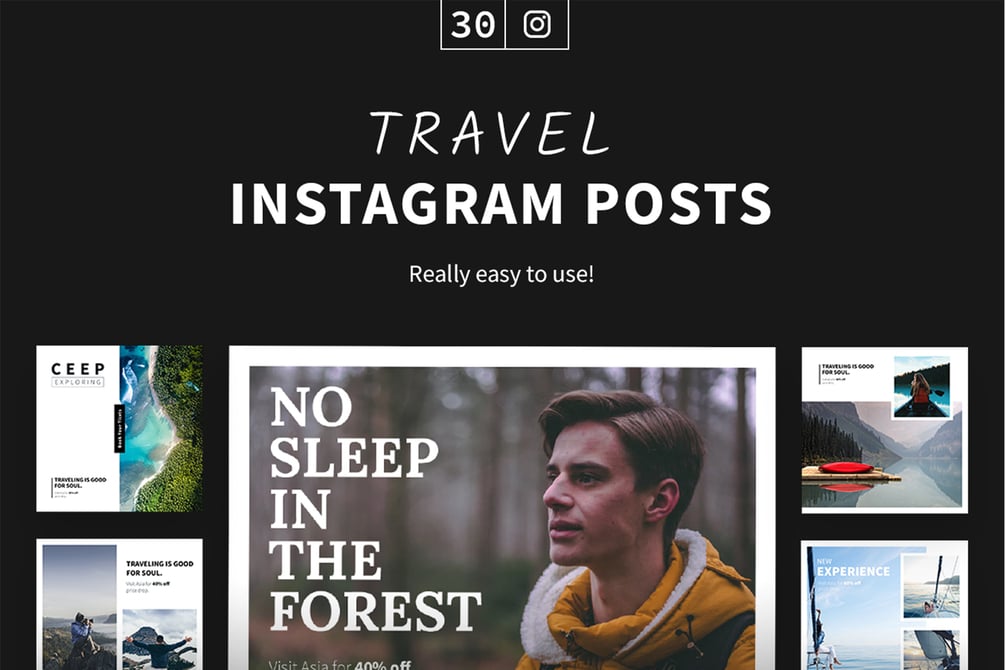Click the man with arms outstretched photo
The height and width of the screenshot is (670, 1005).
pyautogui.click(x=159, y=639)
